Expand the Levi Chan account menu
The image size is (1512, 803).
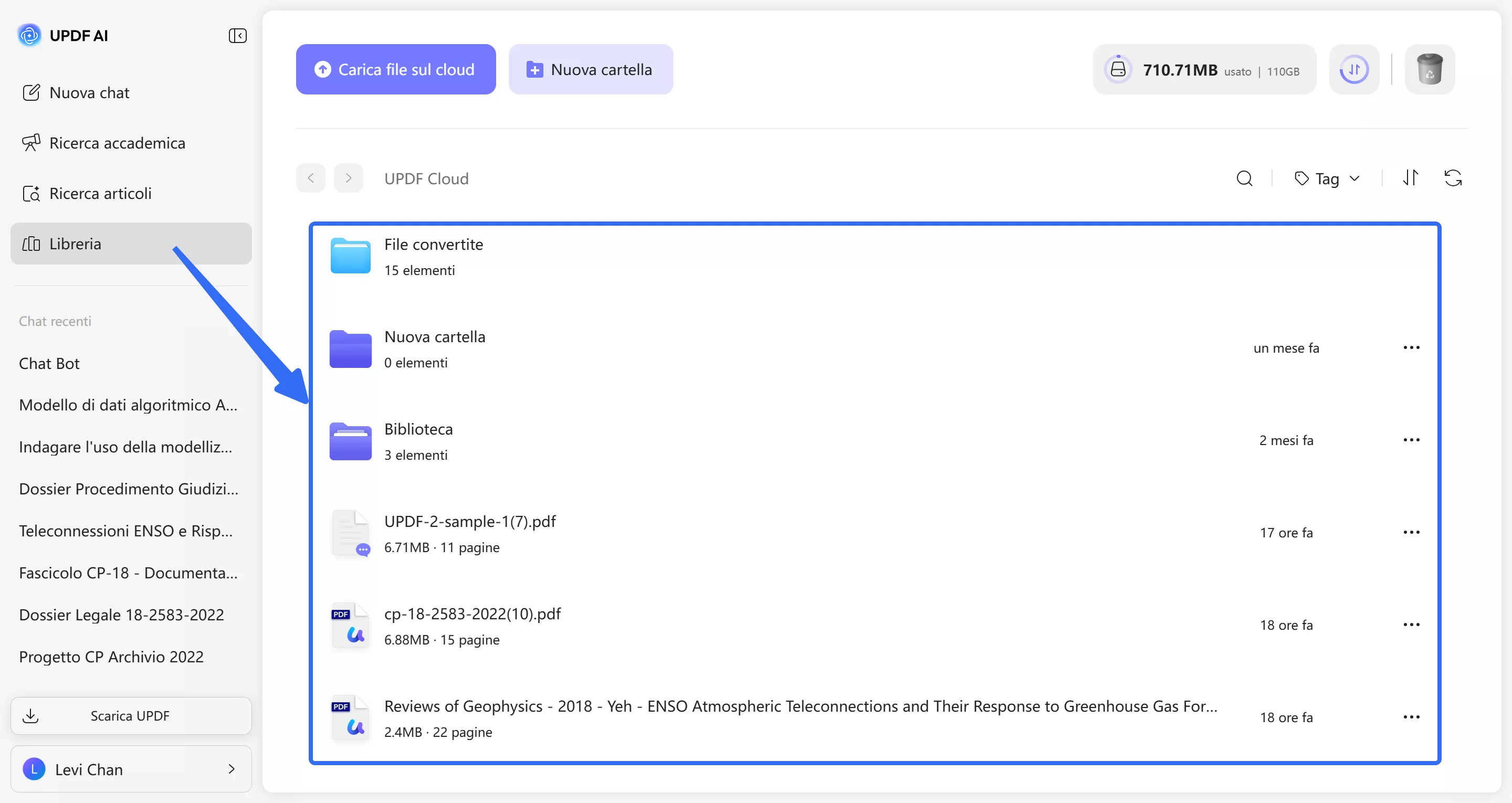click(131, 769)
